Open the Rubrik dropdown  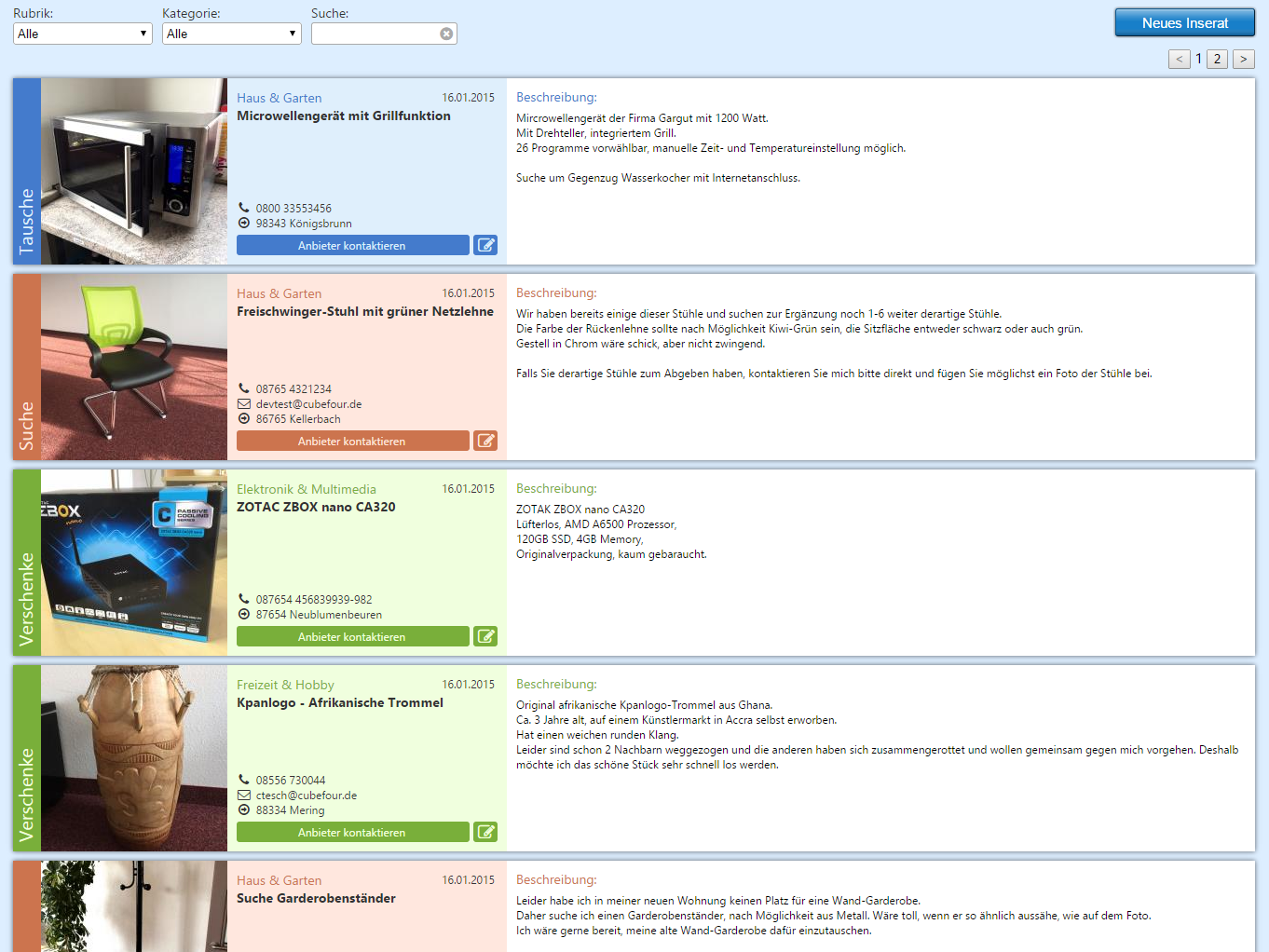click(x=83, y=34)
